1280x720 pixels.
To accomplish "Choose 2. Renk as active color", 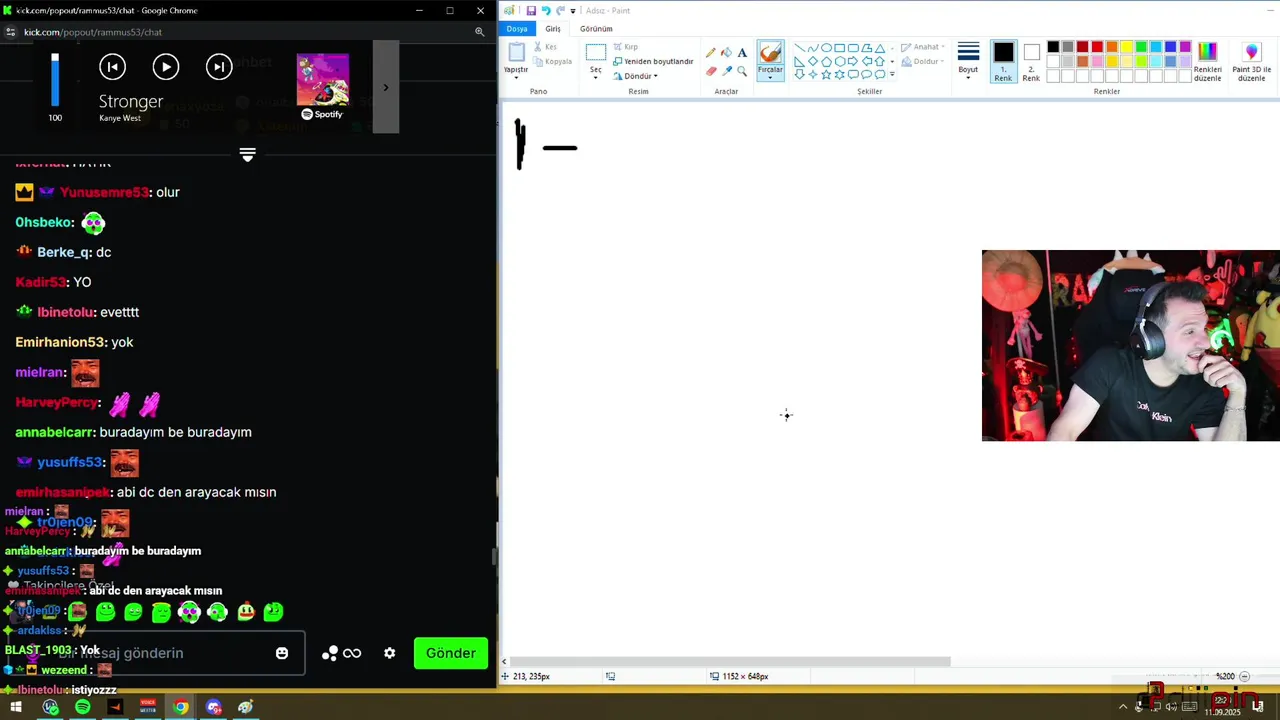I will pos(1031,61).
